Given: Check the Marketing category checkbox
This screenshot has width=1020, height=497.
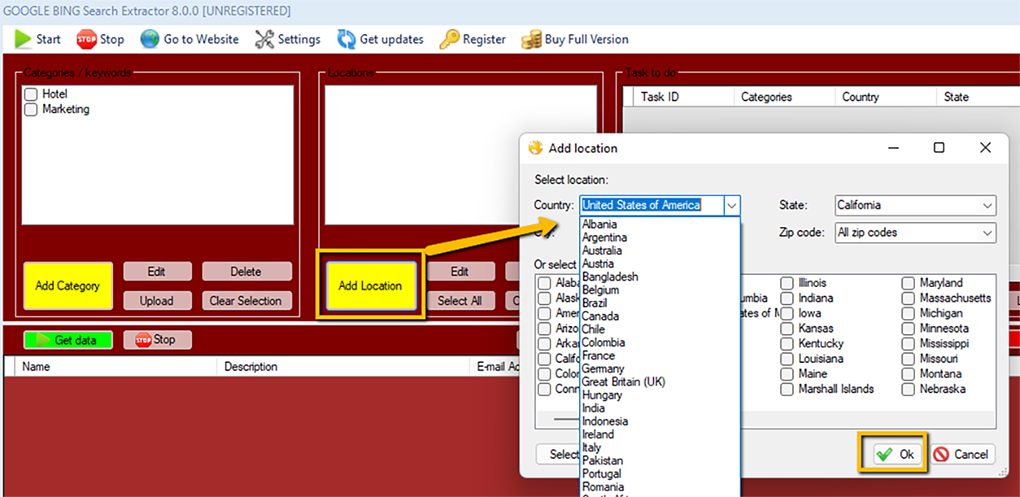Looking at the screenshot, I should [x=31, y=110].
